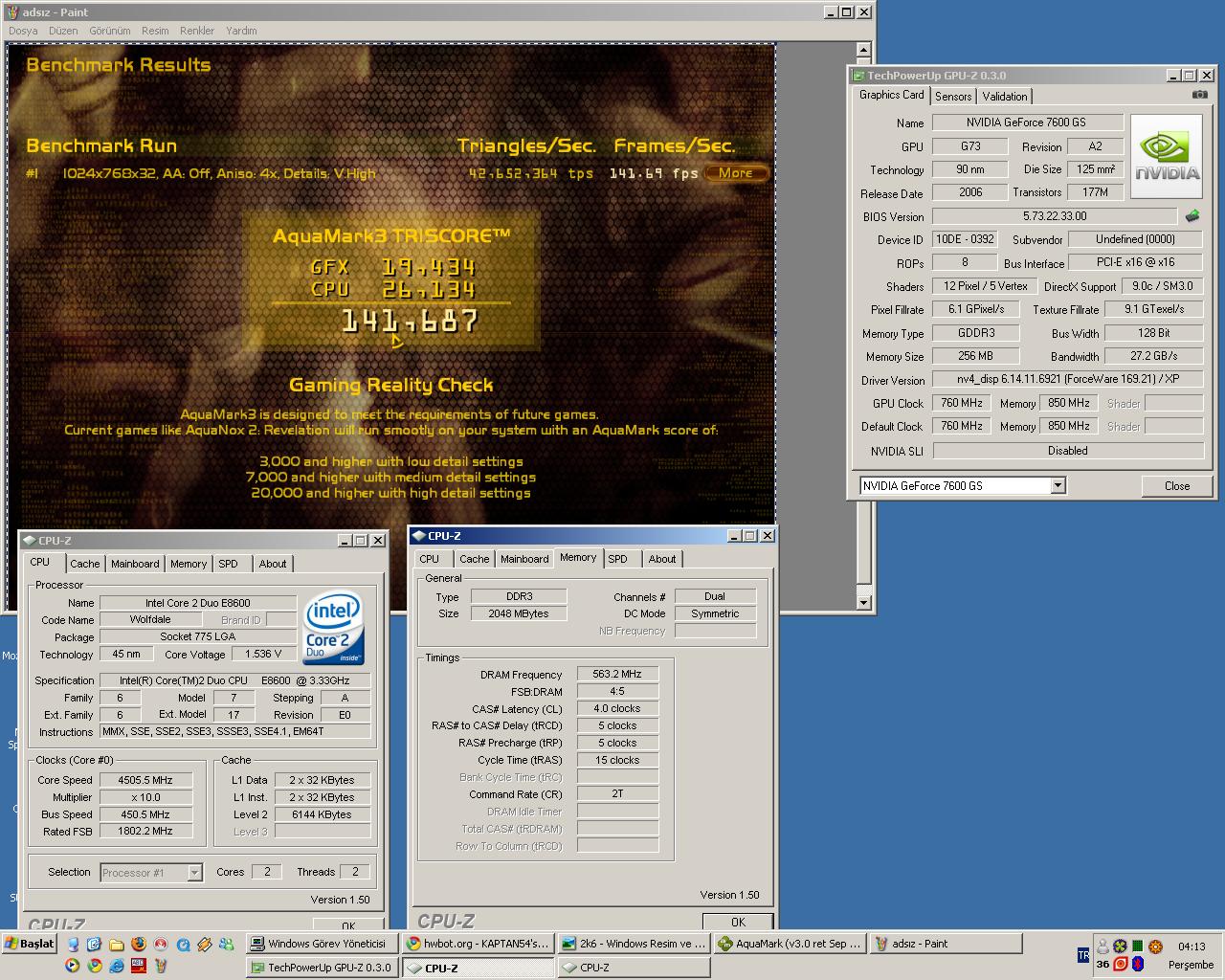Open About tab in the memory CPU-Z window
Viewport: 1225px width, 980px height.
[662, 559]
